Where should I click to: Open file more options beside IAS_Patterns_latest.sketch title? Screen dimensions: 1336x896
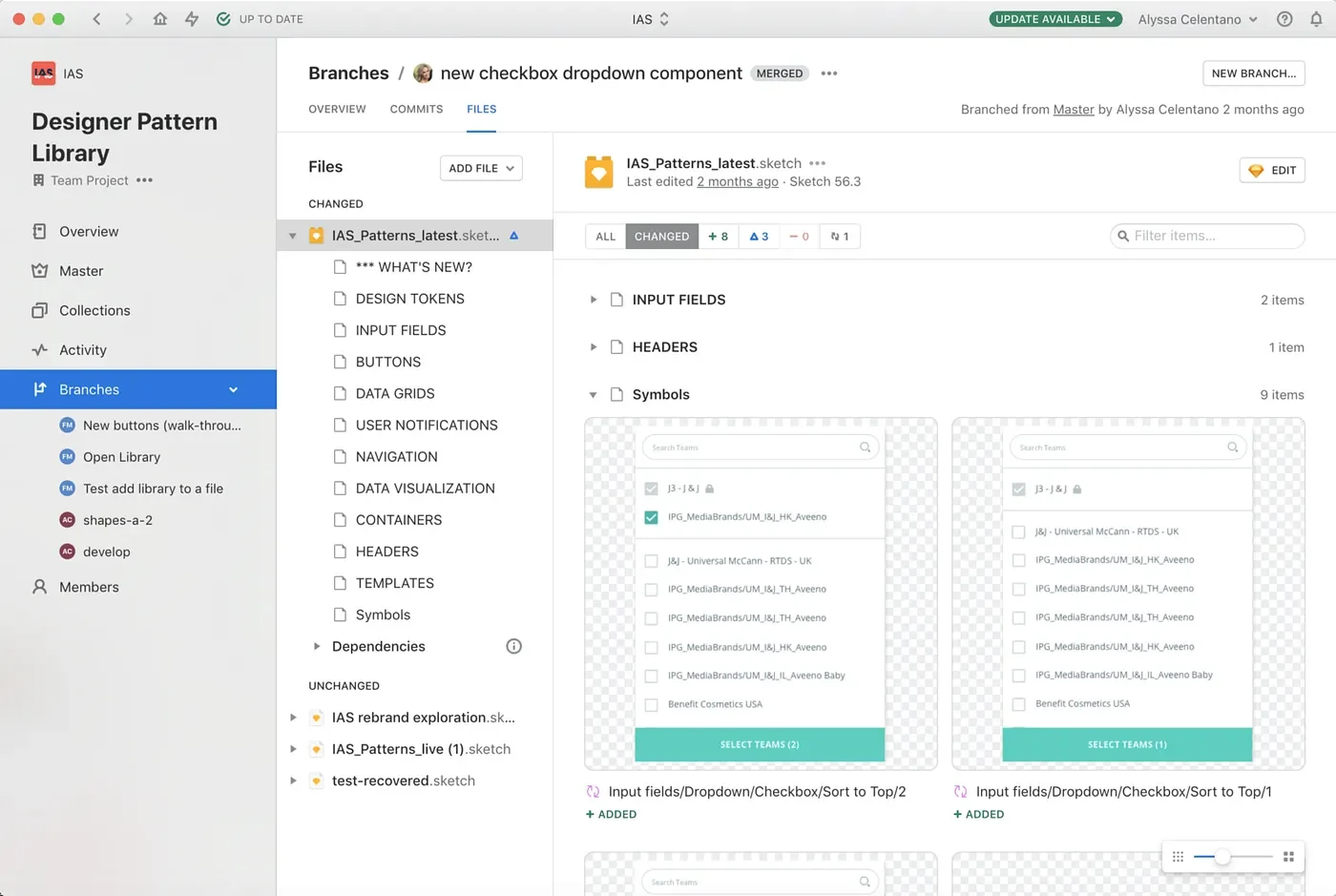pyautogui.click(x=818, y=163)
